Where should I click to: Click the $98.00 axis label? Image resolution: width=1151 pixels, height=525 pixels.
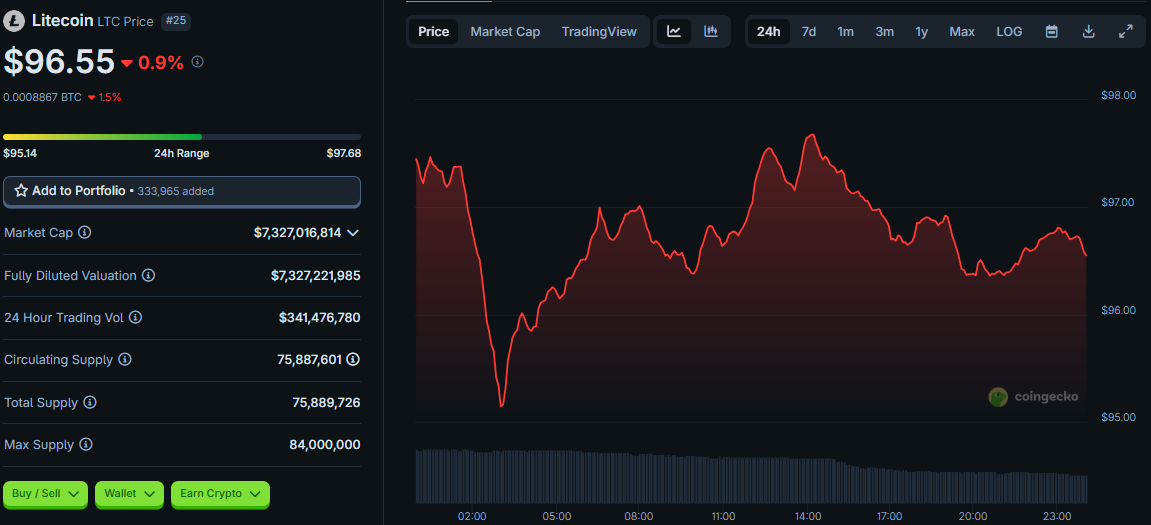tap(1119, 95)
